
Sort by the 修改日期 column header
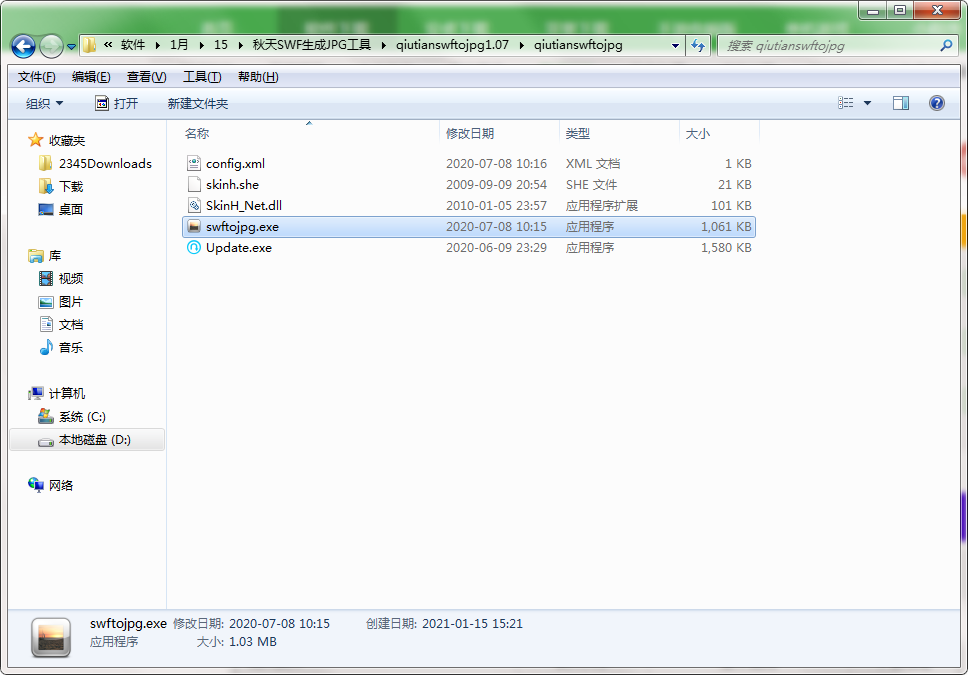pos(499,133)
